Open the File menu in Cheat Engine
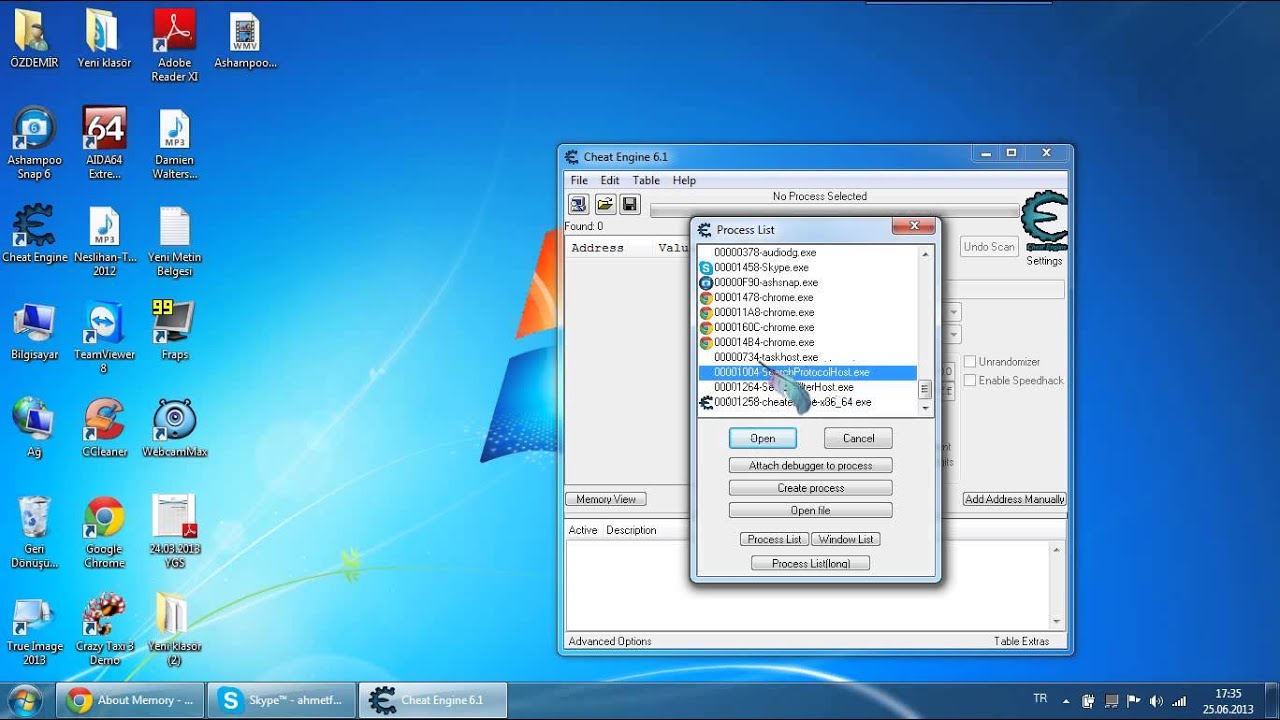Image resolution: width=1280 pixels, height=720 pixels. [579, 180]
